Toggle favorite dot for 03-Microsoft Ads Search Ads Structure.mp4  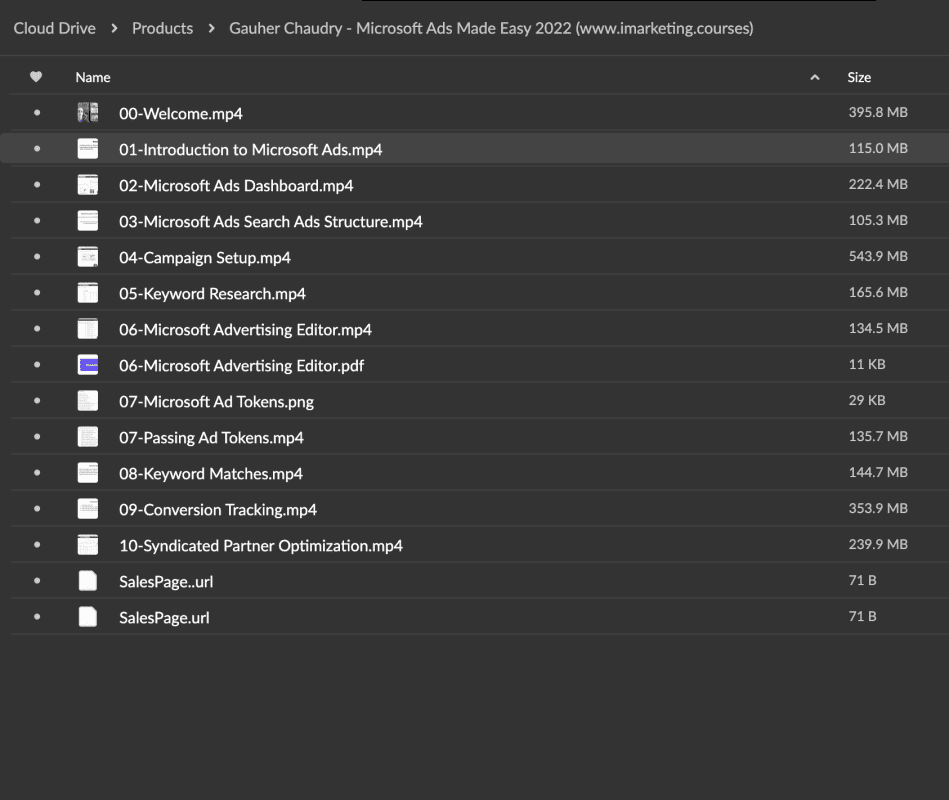click(x=37, y=221)
